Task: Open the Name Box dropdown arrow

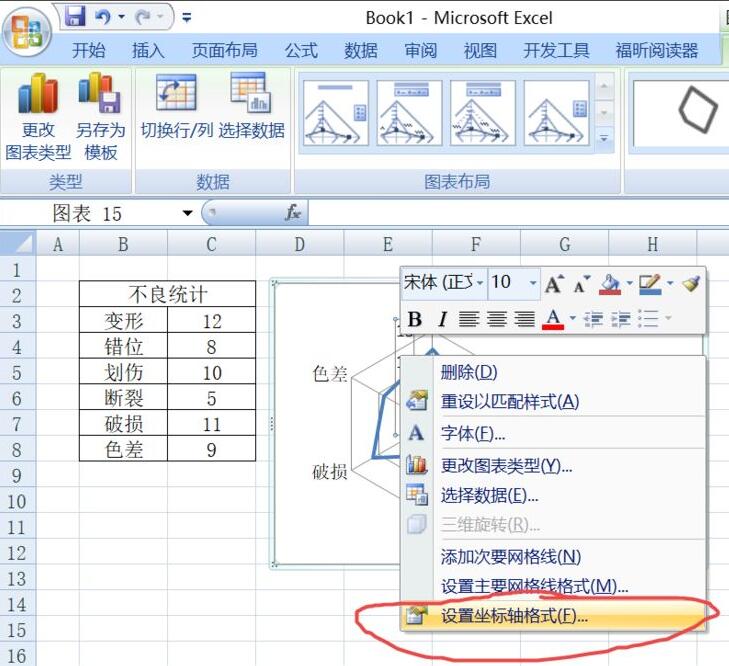Action: (x=187, y=213)
